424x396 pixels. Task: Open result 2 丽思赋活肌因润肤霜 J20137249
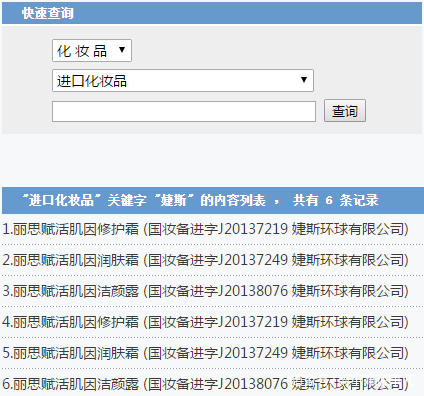(205, 260)
